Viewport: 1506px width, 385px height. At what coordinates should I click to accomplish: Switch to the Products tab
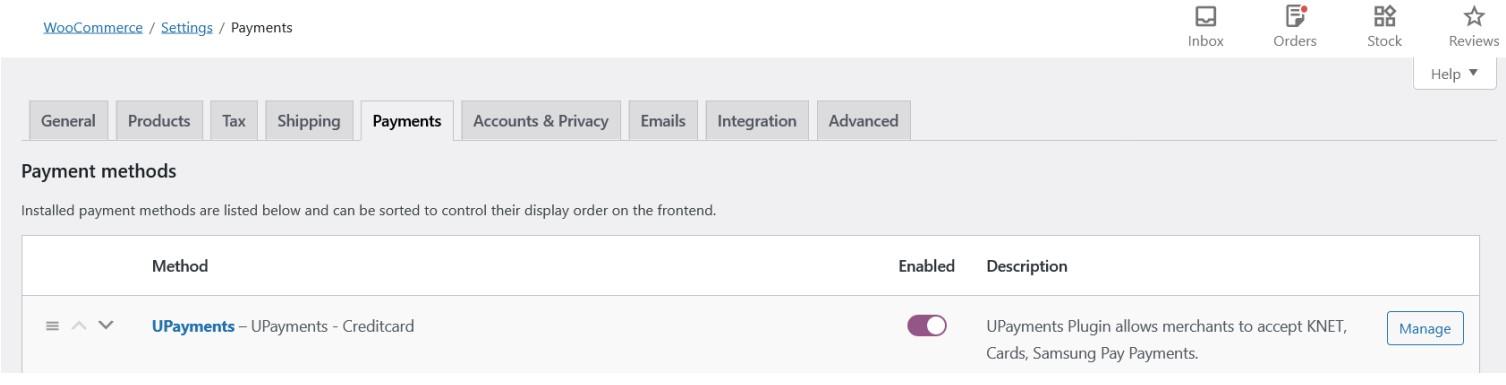[159, 121]
